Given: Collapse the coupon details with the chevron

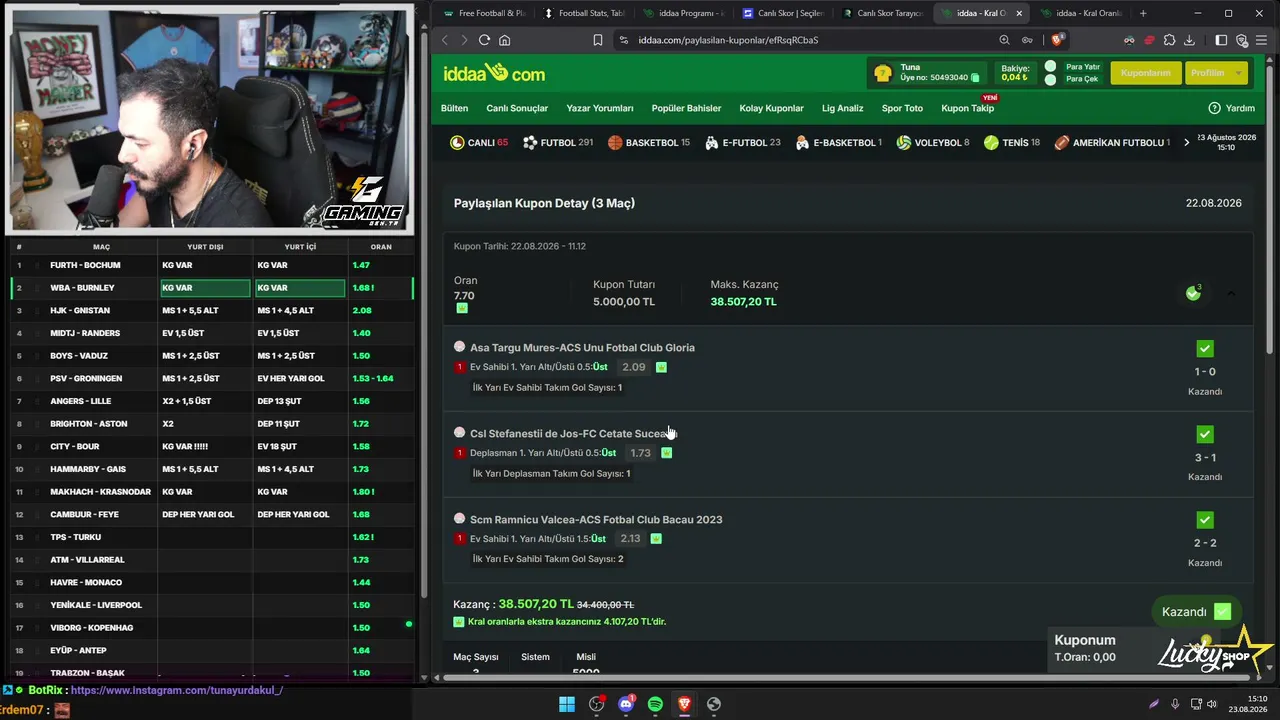Looking at the screenshot, I should click(x=1231, y=293).
